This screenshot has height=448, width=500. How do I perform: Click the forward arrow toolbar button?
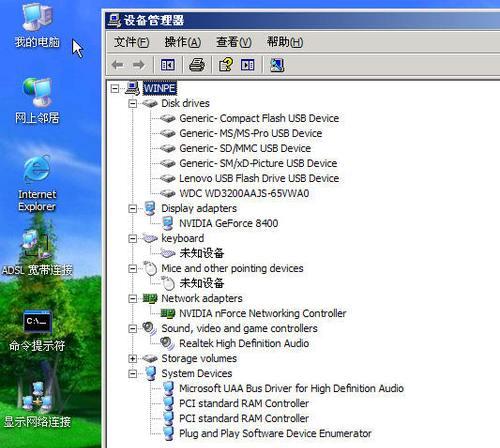pyautogui.click(x=139, y=65)
